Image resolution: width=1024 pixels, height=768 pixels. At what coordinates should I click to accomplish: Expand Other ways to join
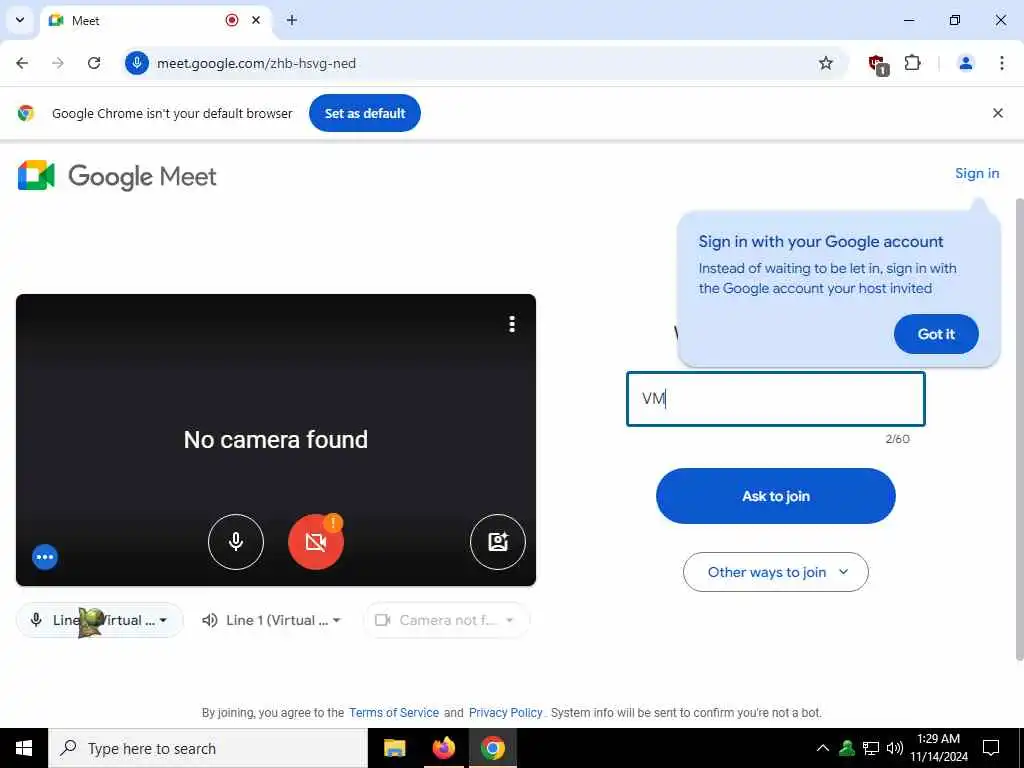776,572
